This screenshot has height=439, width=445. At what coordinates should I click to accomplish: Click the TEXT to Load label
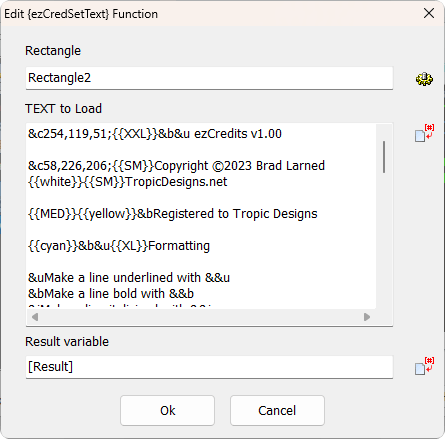(63, 109)
